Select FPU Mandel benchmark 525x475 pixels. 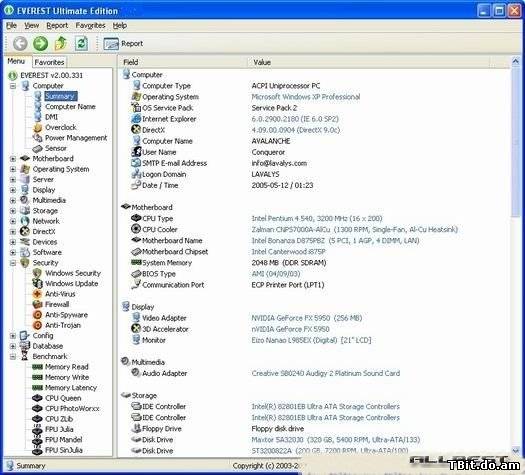[x=64, y=440]
